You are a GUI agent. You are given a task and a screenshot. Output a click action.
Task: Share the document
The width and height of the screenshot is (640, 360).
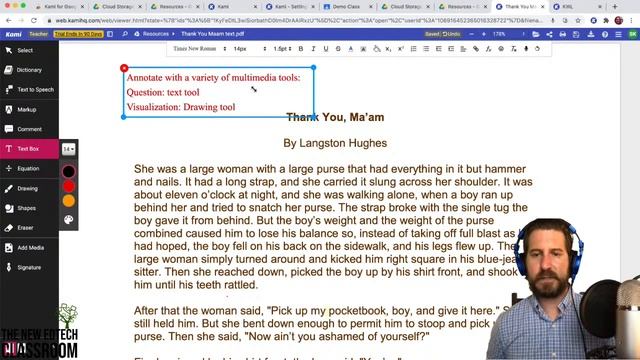tap(549, 34)
